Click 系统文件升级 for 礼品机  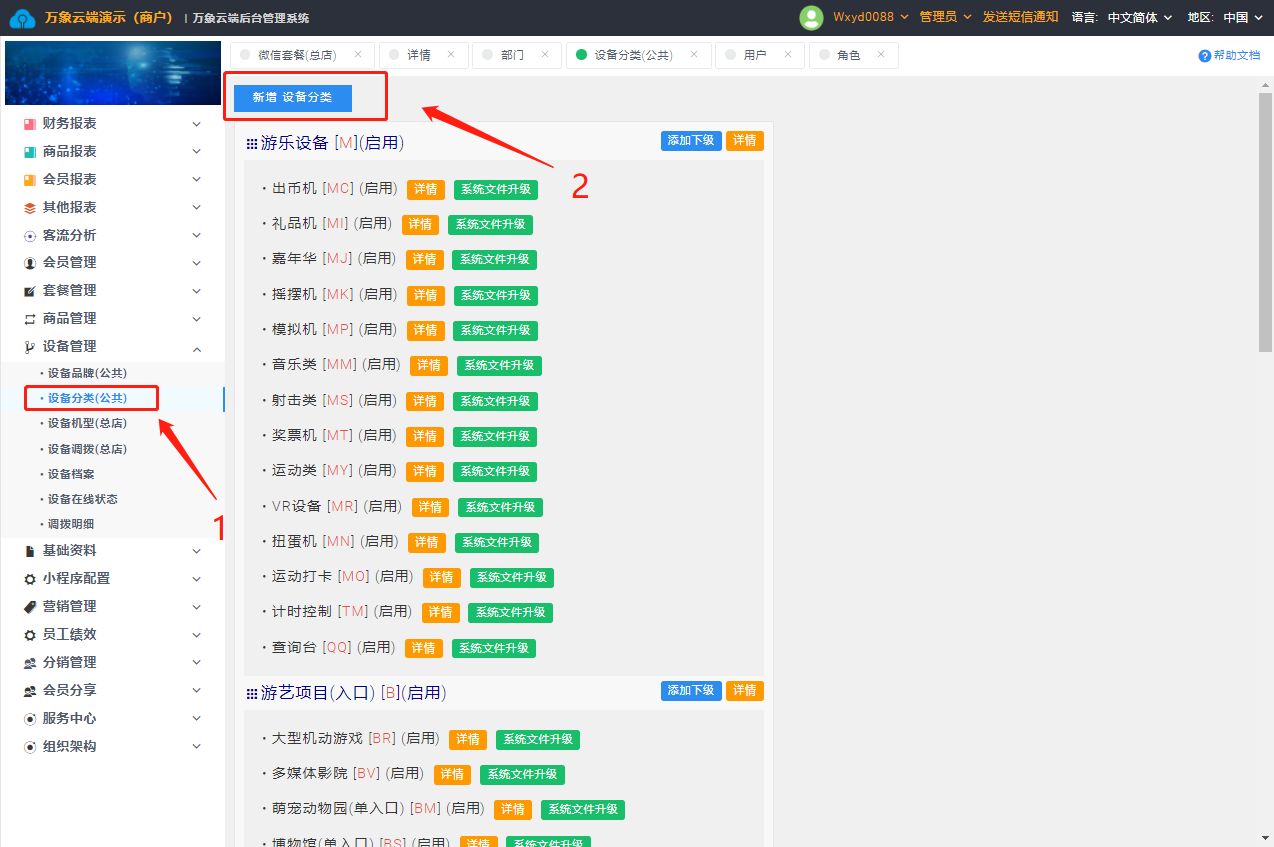pos(490,225)
